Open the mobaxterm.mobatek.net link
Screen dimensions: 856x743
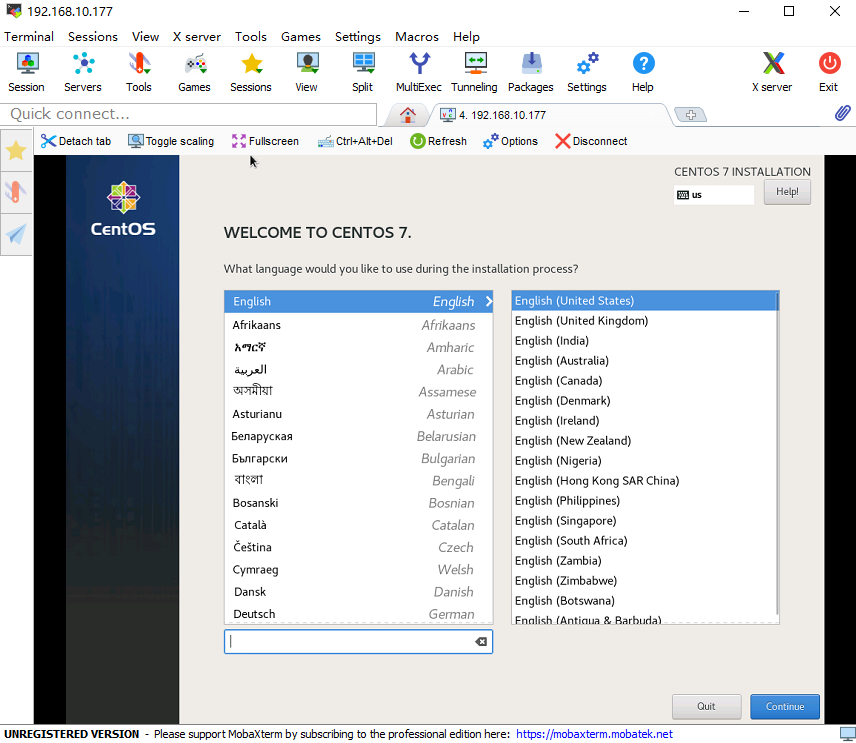(594, 734)
